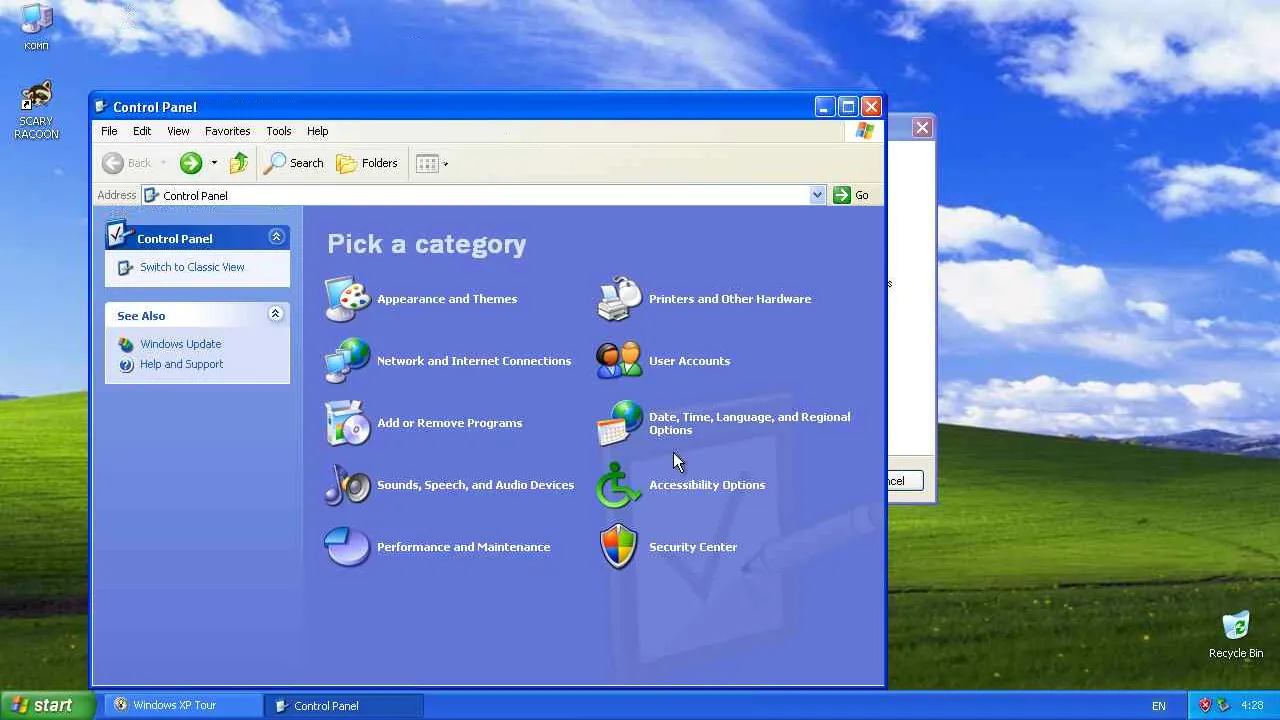Open the User Accounts people icon

click(x=620, y=361)
